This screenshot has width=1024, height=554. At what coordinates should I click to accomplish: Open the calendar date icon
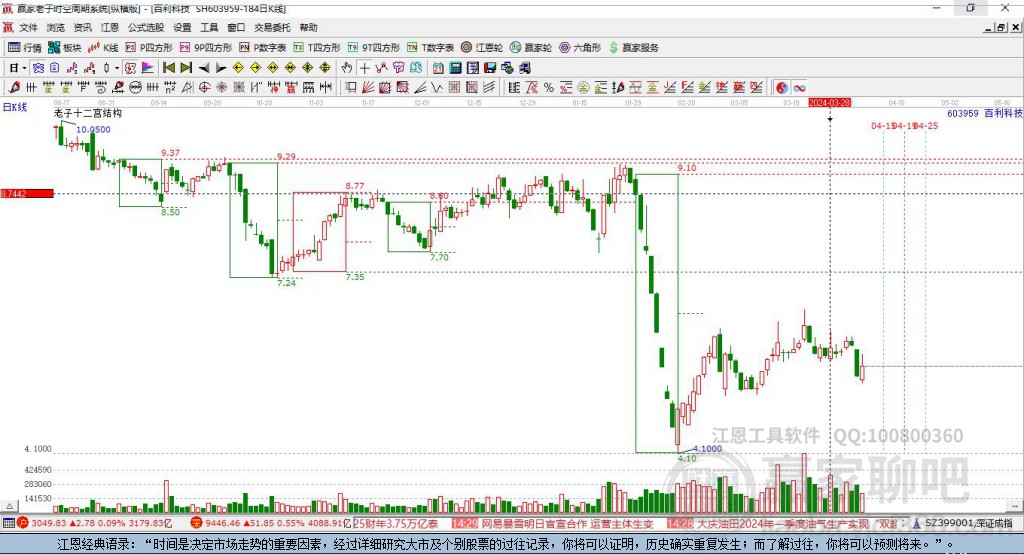tap(438, 68)
